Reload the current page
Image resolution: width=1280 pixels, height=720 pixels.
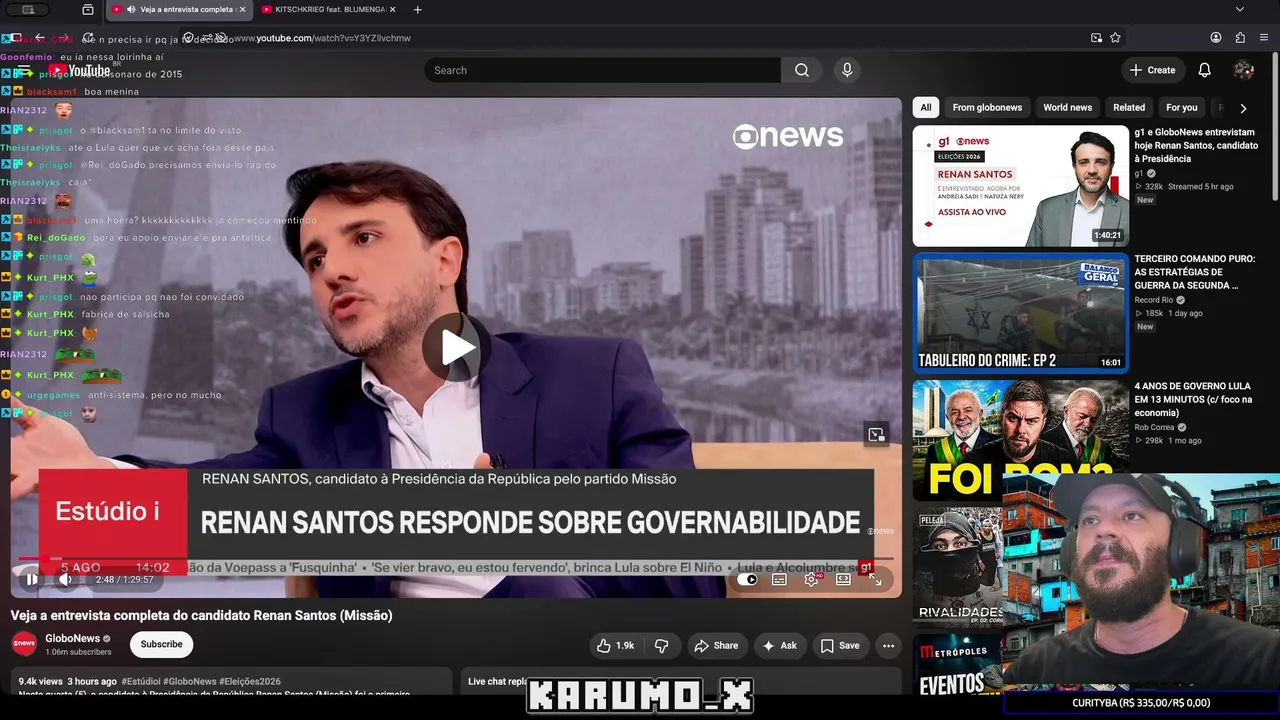coord(88,38)
